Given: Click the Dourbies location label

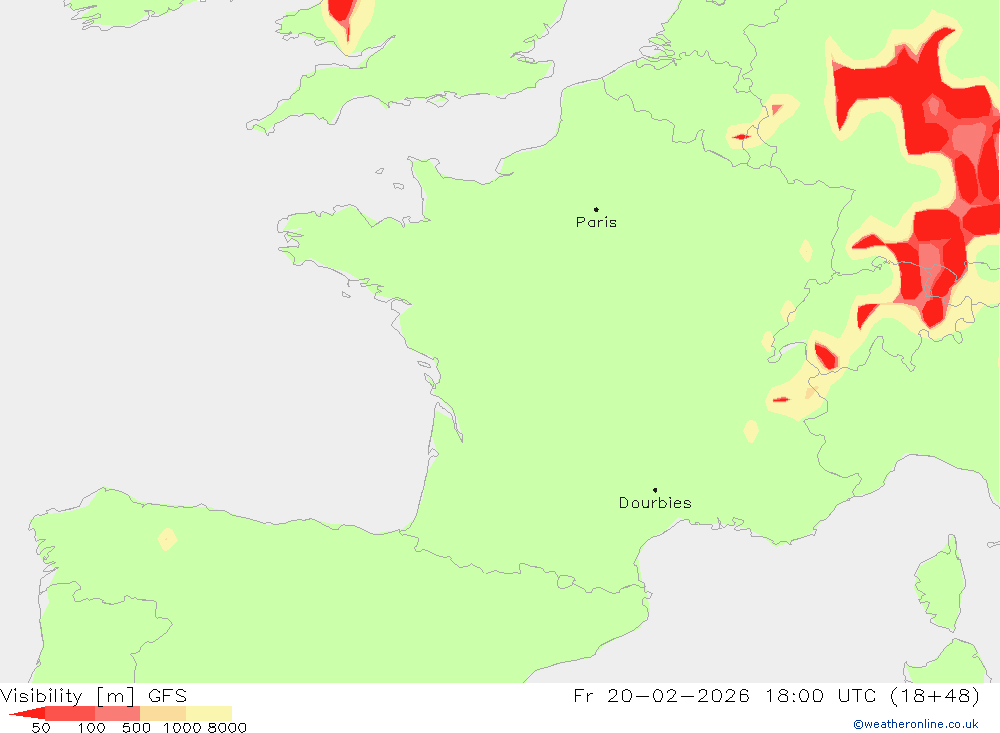Looking at the screenshot, I should 655,503.
